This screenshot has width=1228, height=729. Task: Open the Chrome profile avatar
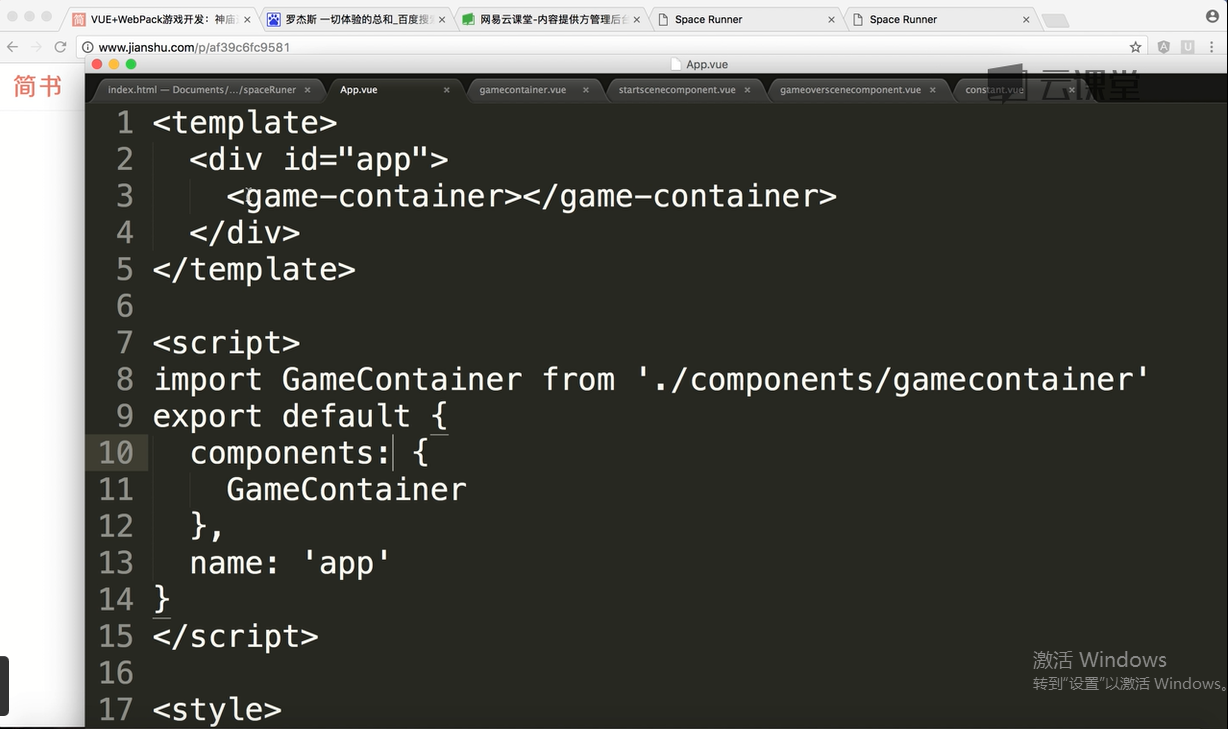[x=1212, y=16]
